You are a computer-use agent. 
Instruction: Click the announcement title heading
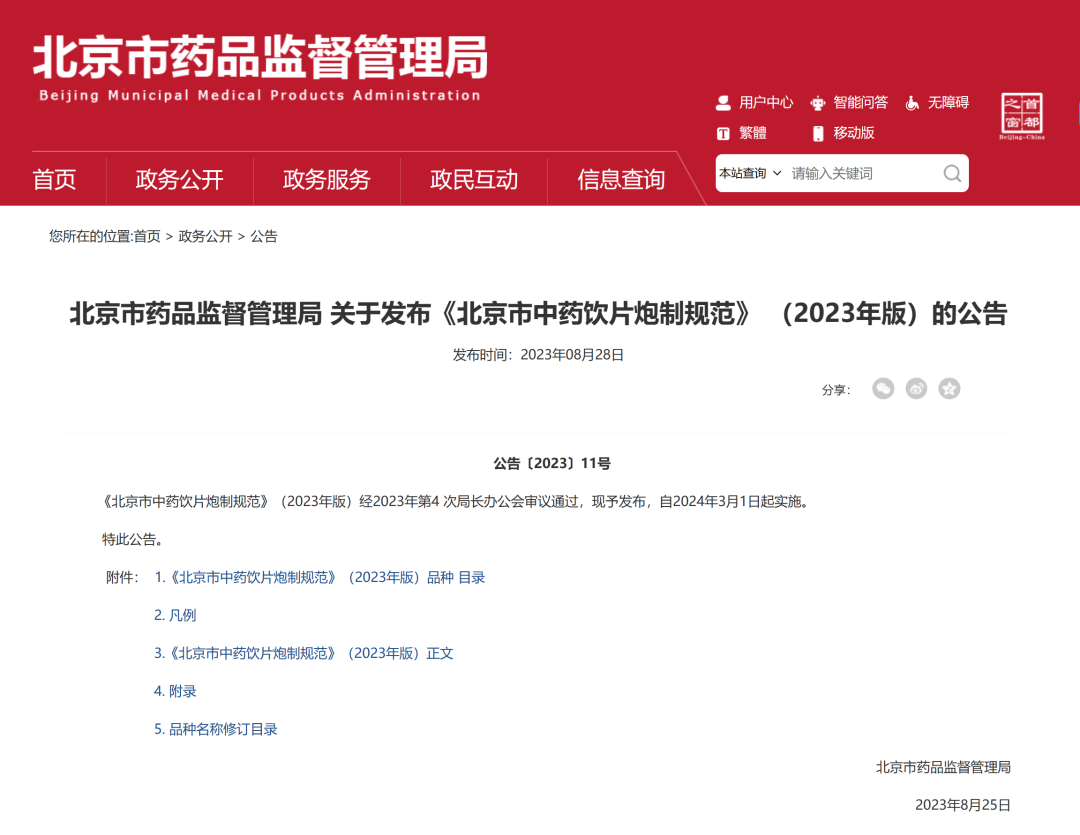tap(538, 313)
